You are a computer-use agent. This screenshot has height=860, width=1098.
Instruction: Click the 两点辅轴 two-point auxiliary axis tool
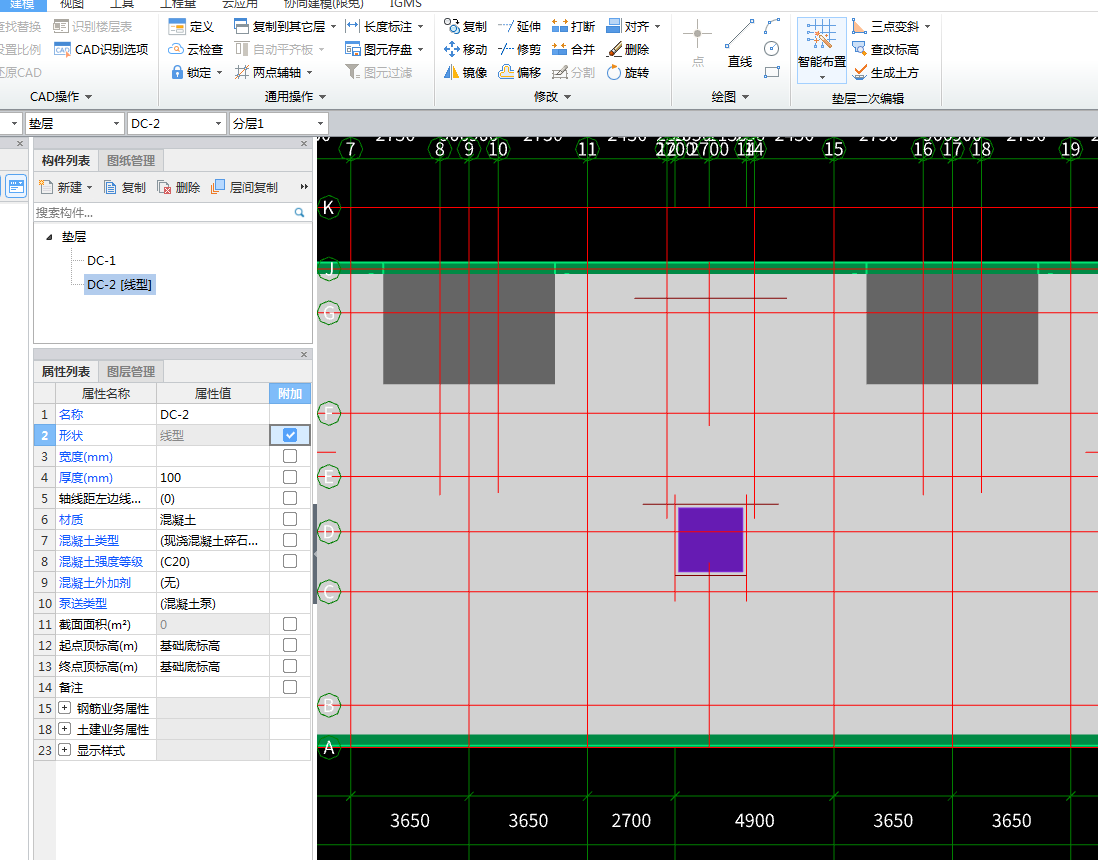pos(267,72)
